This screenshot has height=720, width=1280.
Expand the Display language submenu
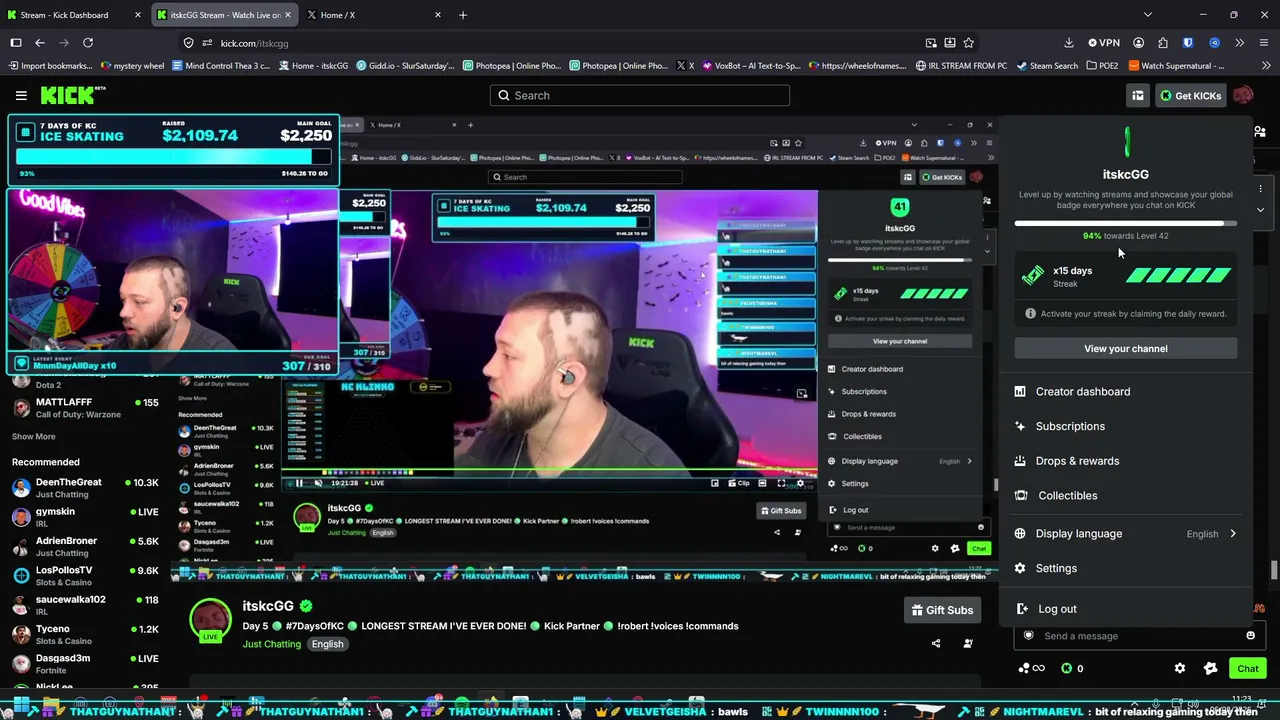[x=1126, y=534]
